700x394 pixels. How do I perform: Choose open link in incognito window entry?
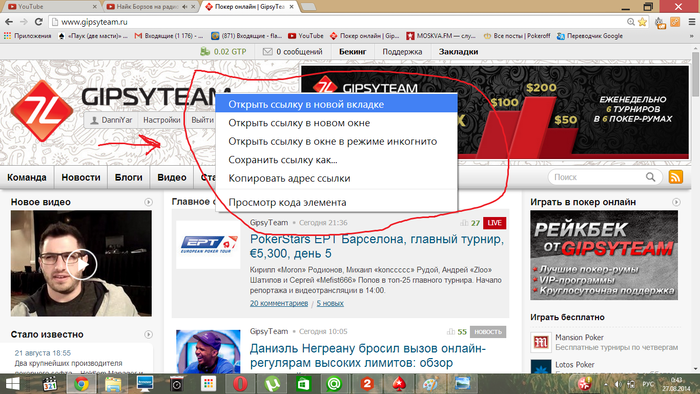336,141
